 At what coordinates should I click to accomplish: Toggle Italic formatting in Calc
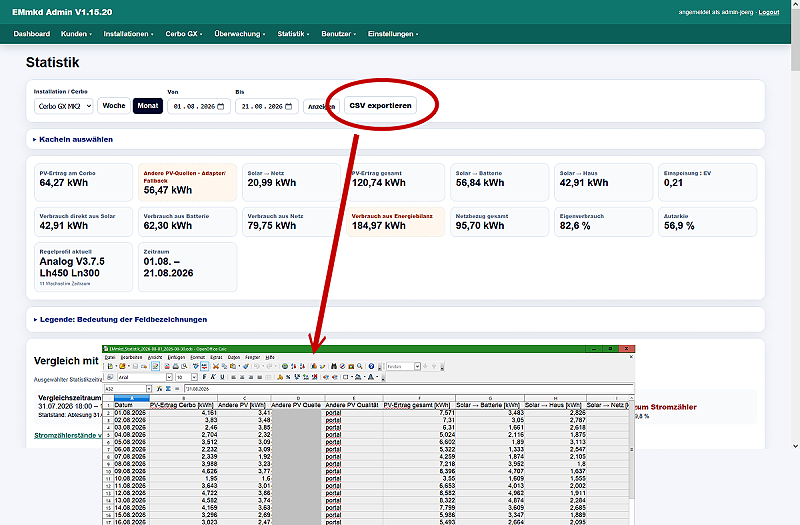[213, 377]
